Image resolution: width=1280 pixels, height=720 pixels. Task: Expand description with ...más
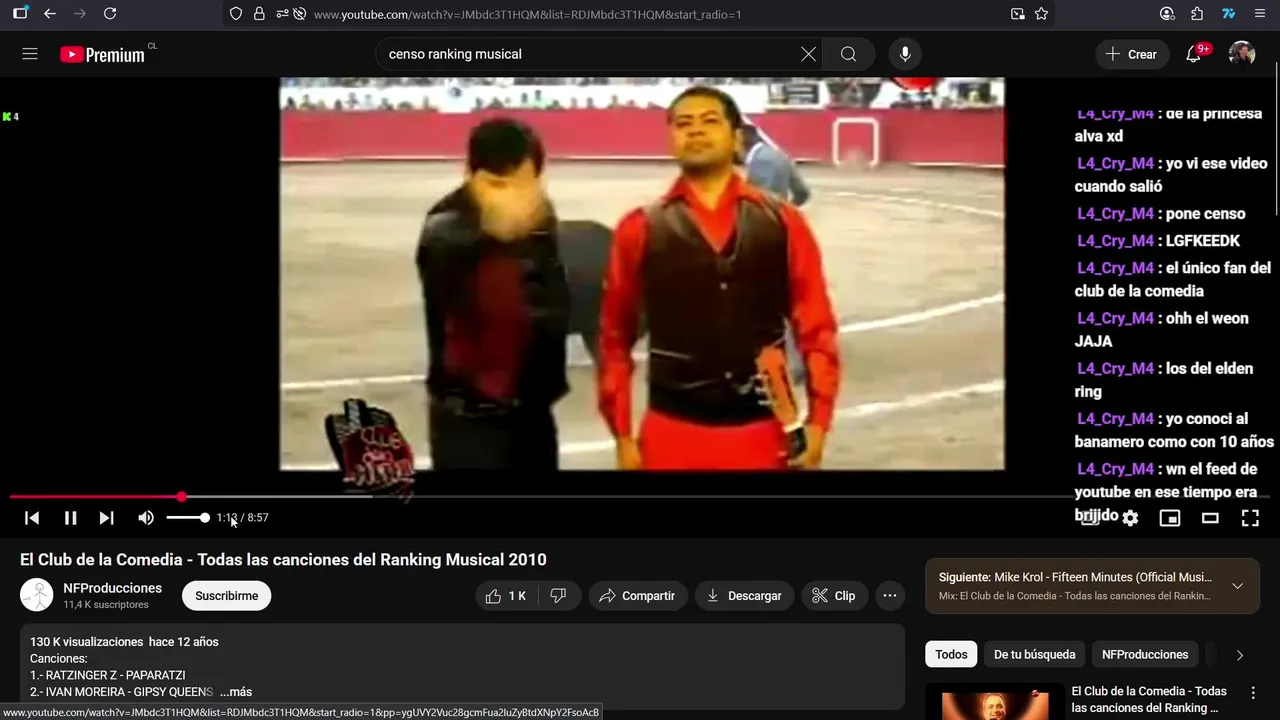(236, 692)
